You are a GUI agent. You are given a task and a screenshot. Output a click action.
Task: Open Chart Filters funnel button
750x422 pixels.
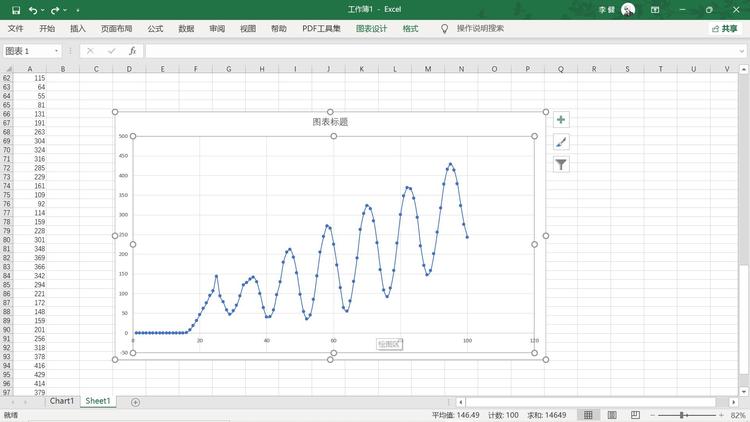[561, 165]
